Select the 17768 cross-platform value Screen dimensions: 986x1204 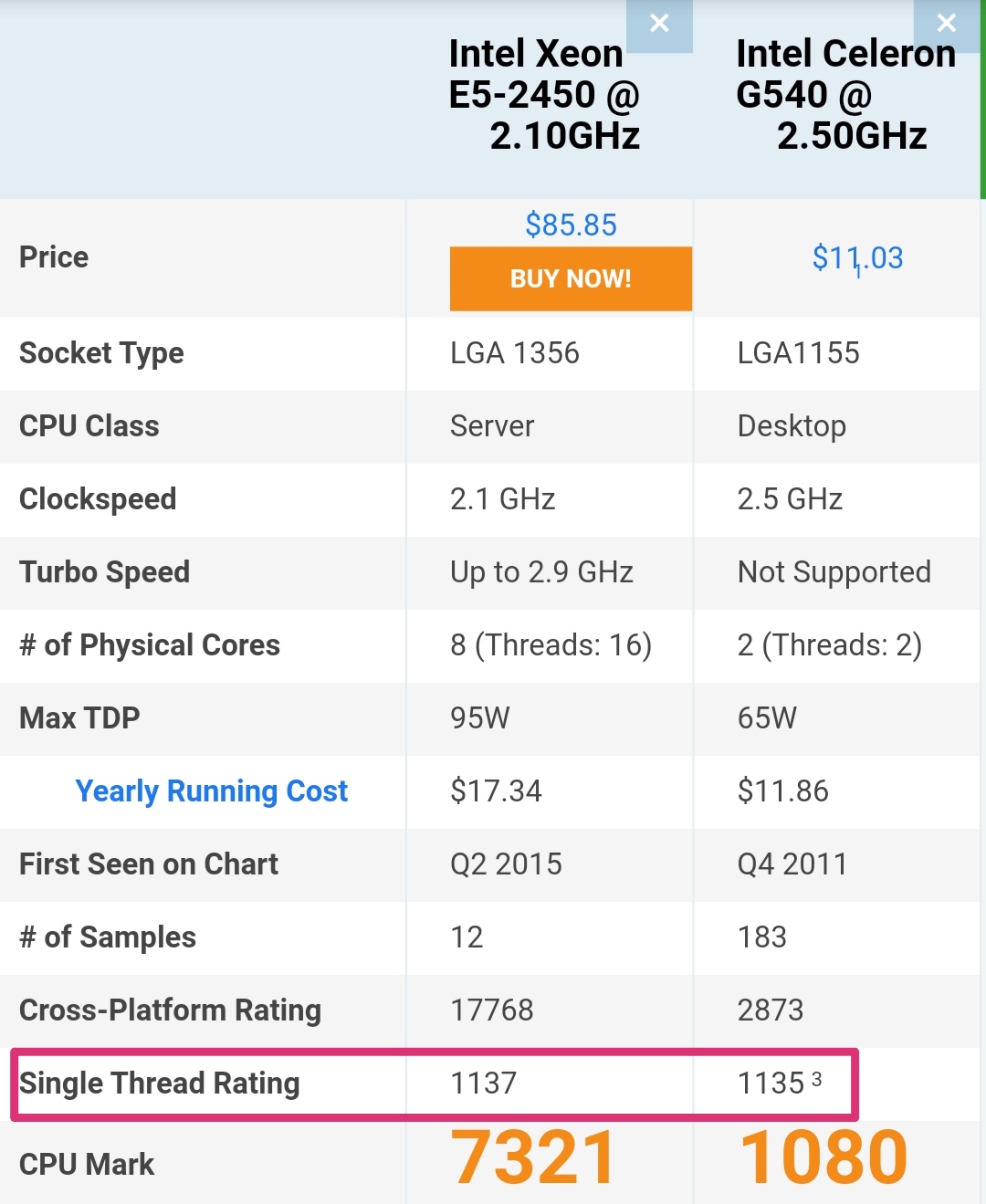click(x=492, y=1010)
